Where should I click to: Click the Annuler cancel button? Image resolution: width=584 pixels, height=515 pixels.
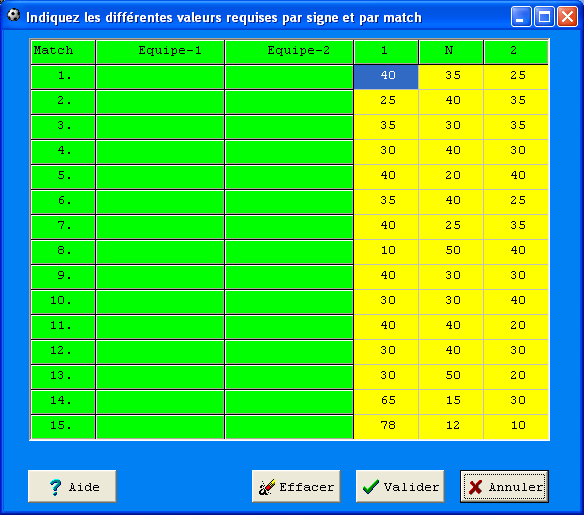click(504, 486)
